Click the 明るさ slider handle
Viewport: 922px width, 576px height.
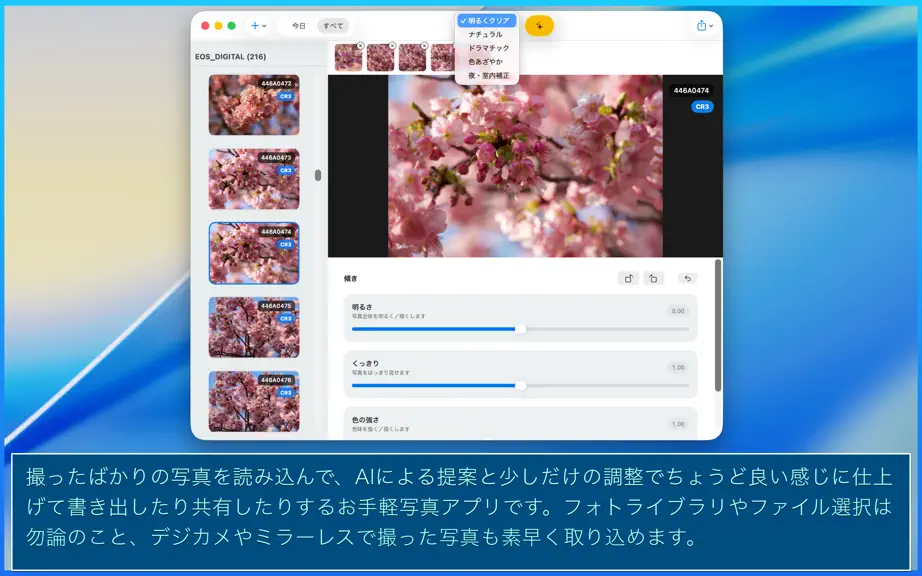pyautogui.click(x=520, y=329)
